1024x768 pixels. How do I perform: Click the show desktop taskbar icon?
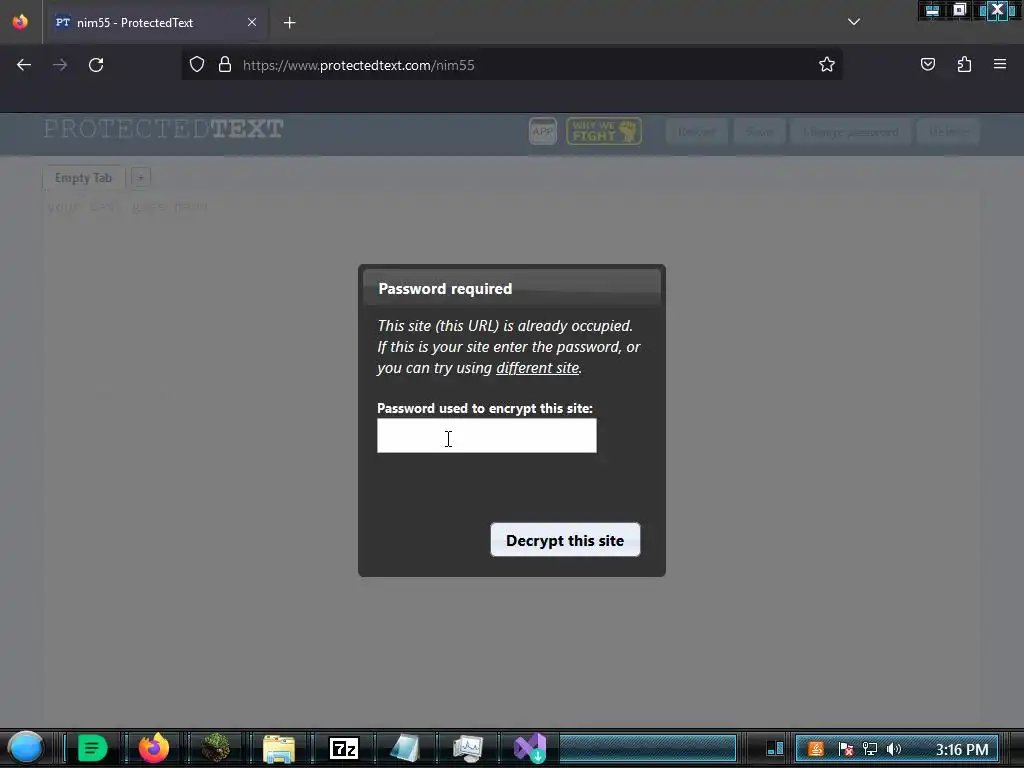pyautogui.click(x=775, y=748)
